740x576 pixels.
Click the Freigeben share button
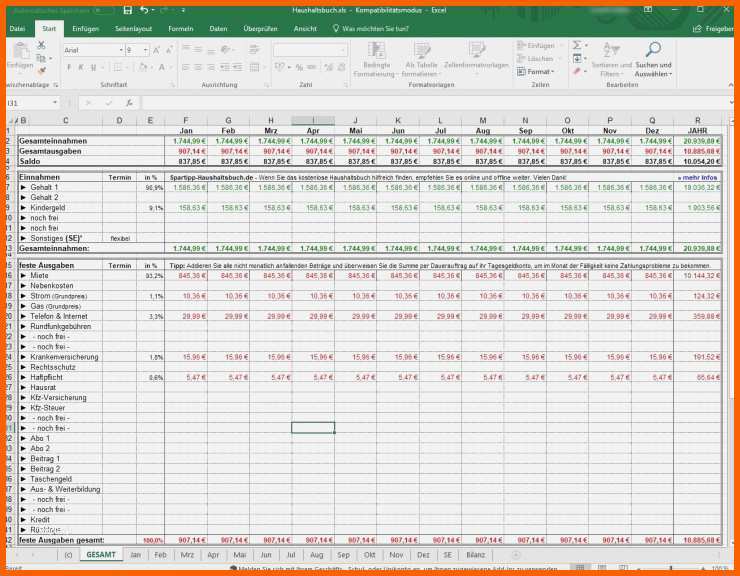click(x=713, y=29)
